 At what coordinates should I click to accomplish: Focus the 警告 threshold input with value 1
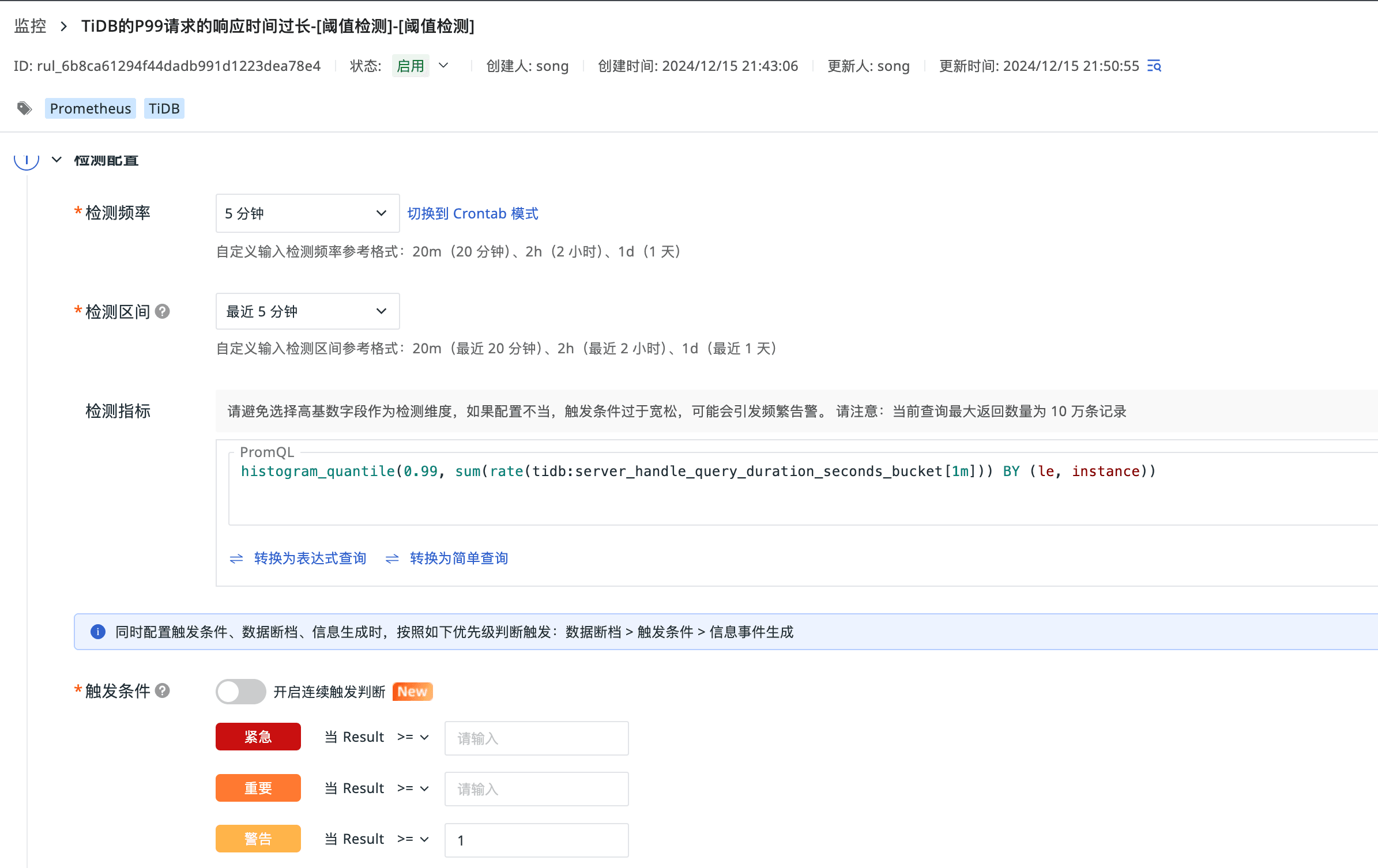[x=536, y=840]
